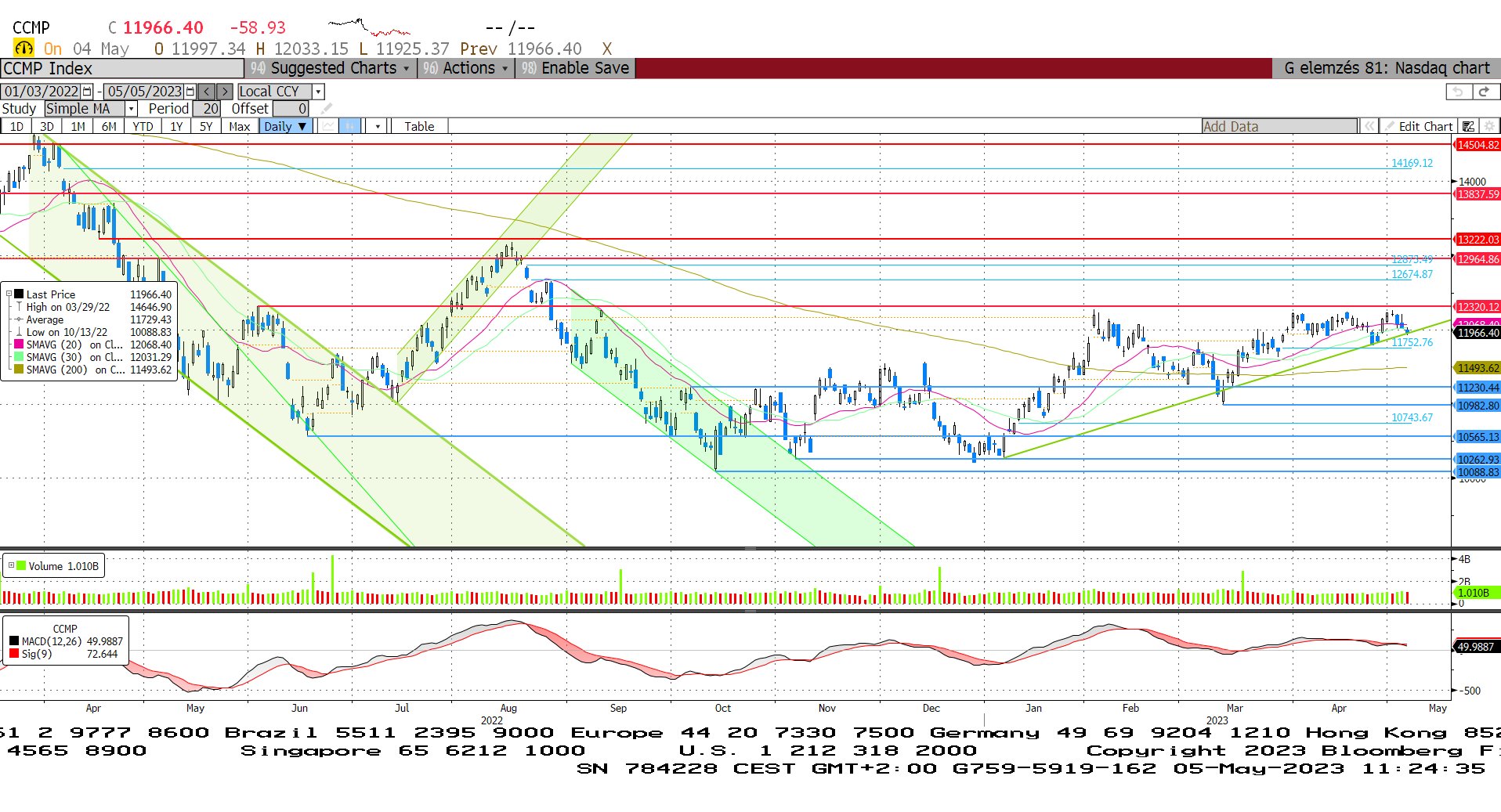Click the Enable Save button

[x=576, y=68]
